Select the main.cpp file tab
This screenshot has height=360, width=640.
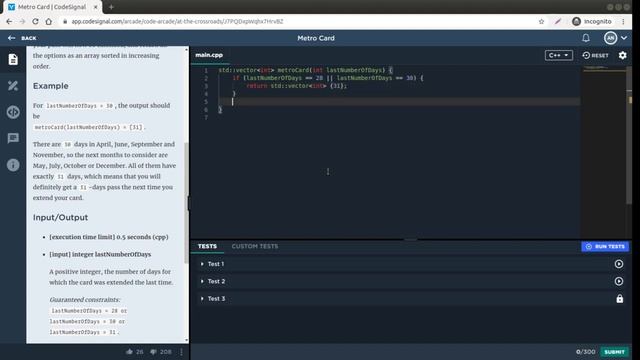(x=209, y=55)
